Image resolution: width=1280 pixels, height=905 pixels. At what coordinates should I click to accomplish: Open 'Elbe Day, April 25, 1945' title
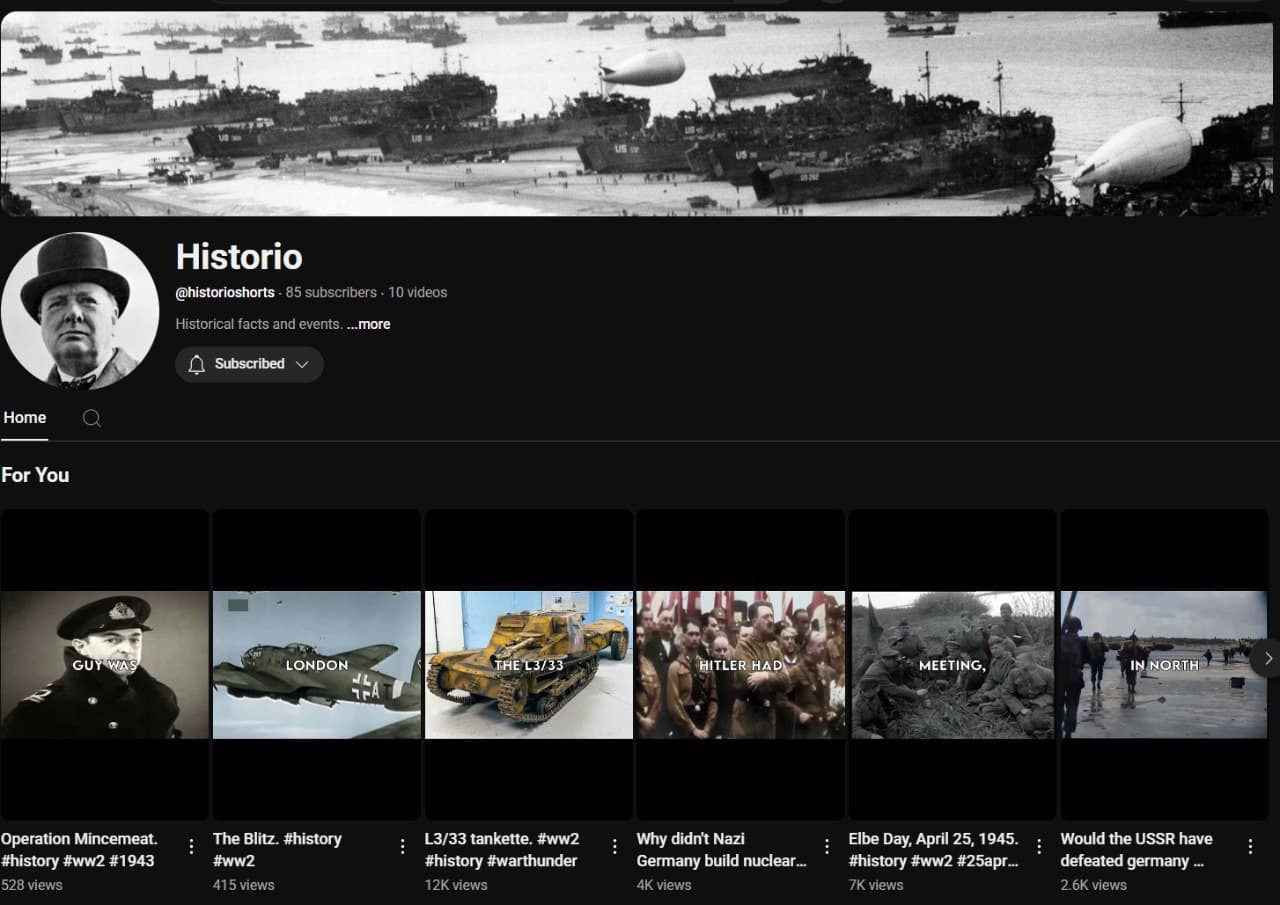point(934,849)
